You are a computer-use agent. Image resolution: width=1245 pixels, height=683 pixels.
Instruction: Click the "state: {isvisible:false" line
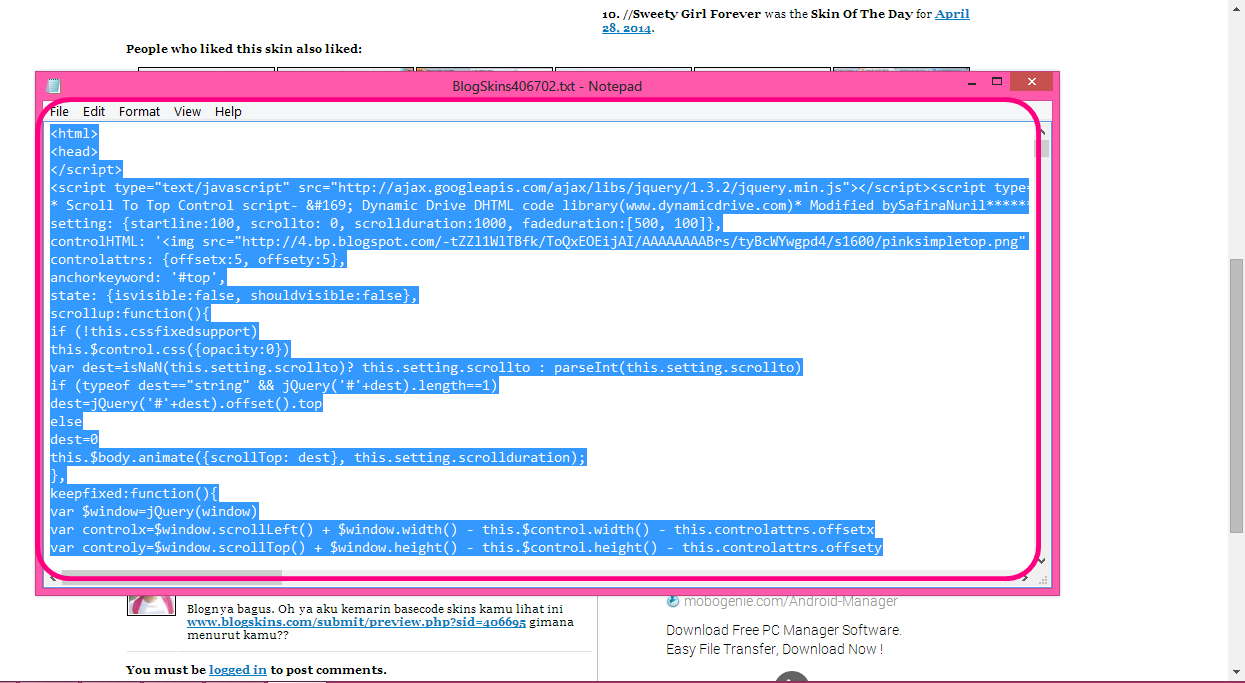coord(235,295)
